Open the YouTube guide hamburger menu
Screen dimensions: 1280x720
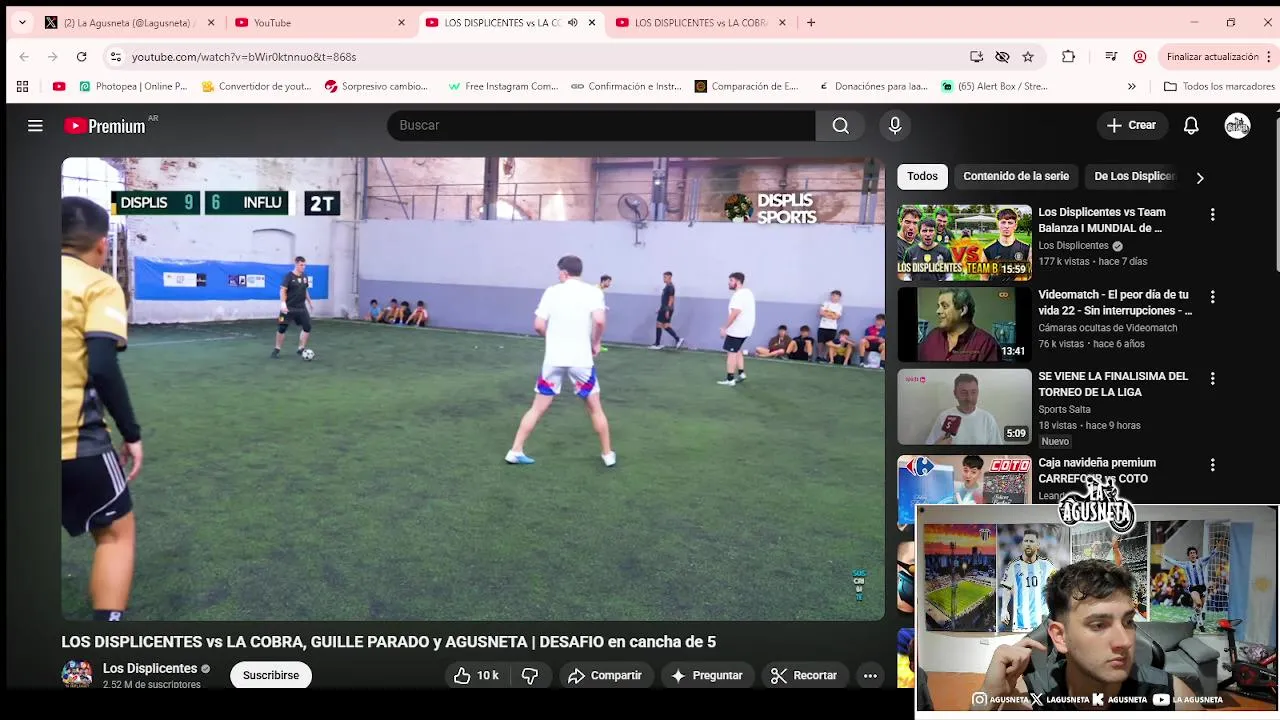35,125
